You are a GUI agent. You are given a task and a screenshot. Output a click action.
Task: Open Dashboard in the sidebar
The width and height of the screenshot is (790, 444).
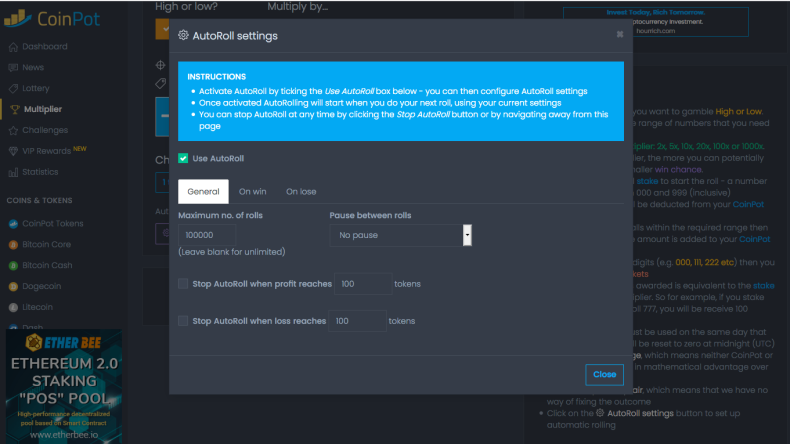45,46
